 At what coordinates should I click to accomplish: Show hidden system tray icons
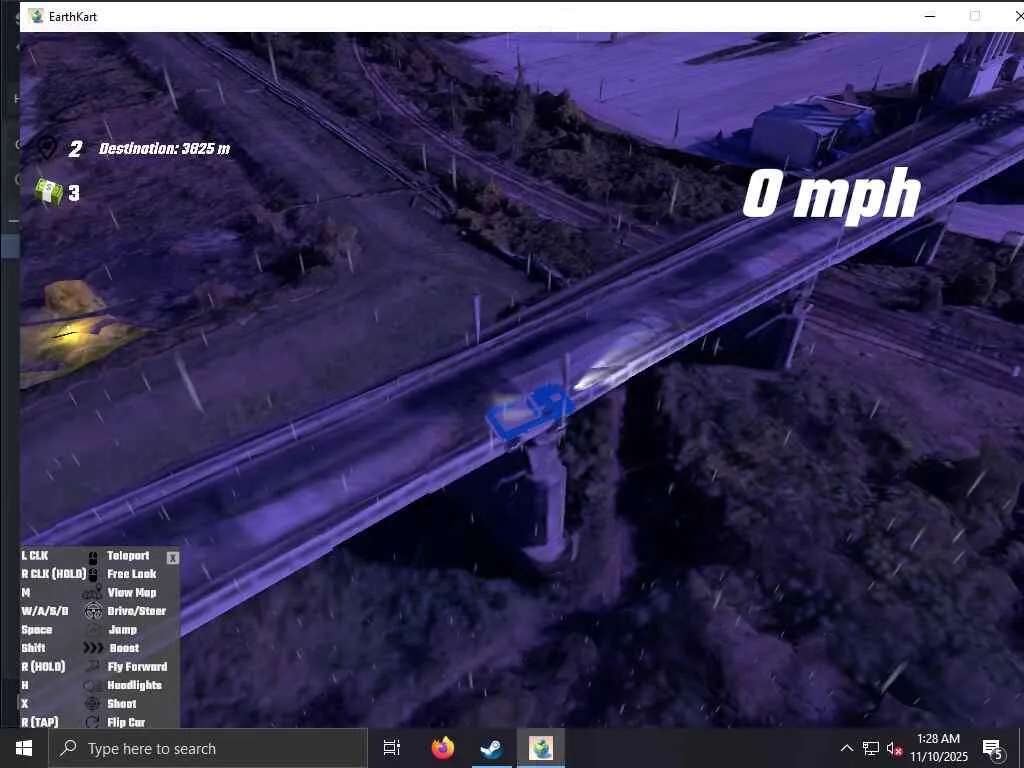click(846, 748)
